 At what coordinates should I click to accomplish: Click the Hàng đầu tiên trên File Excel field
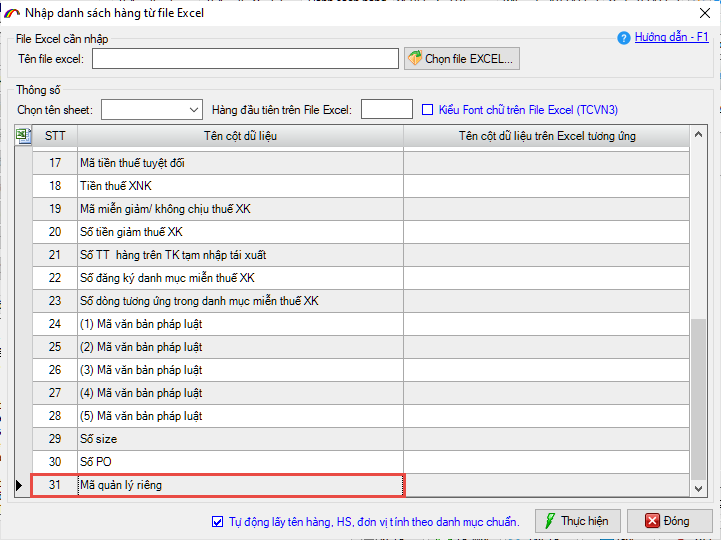click(386, 109)
